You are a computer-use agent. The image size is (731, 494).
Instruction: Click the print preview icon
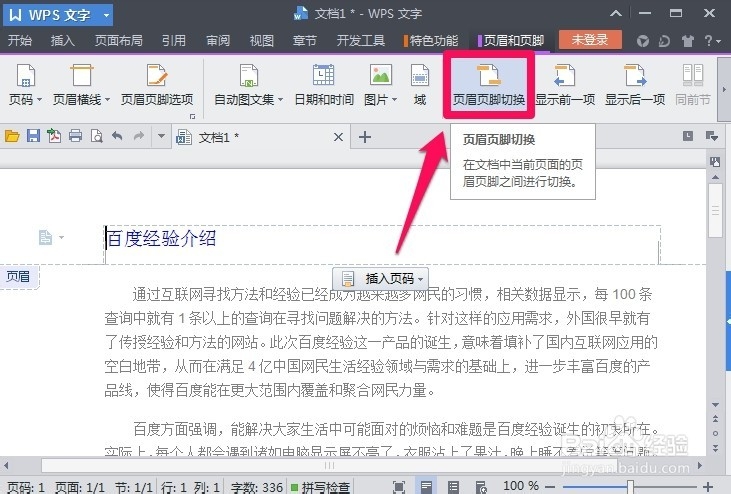[x=97, y=136]
